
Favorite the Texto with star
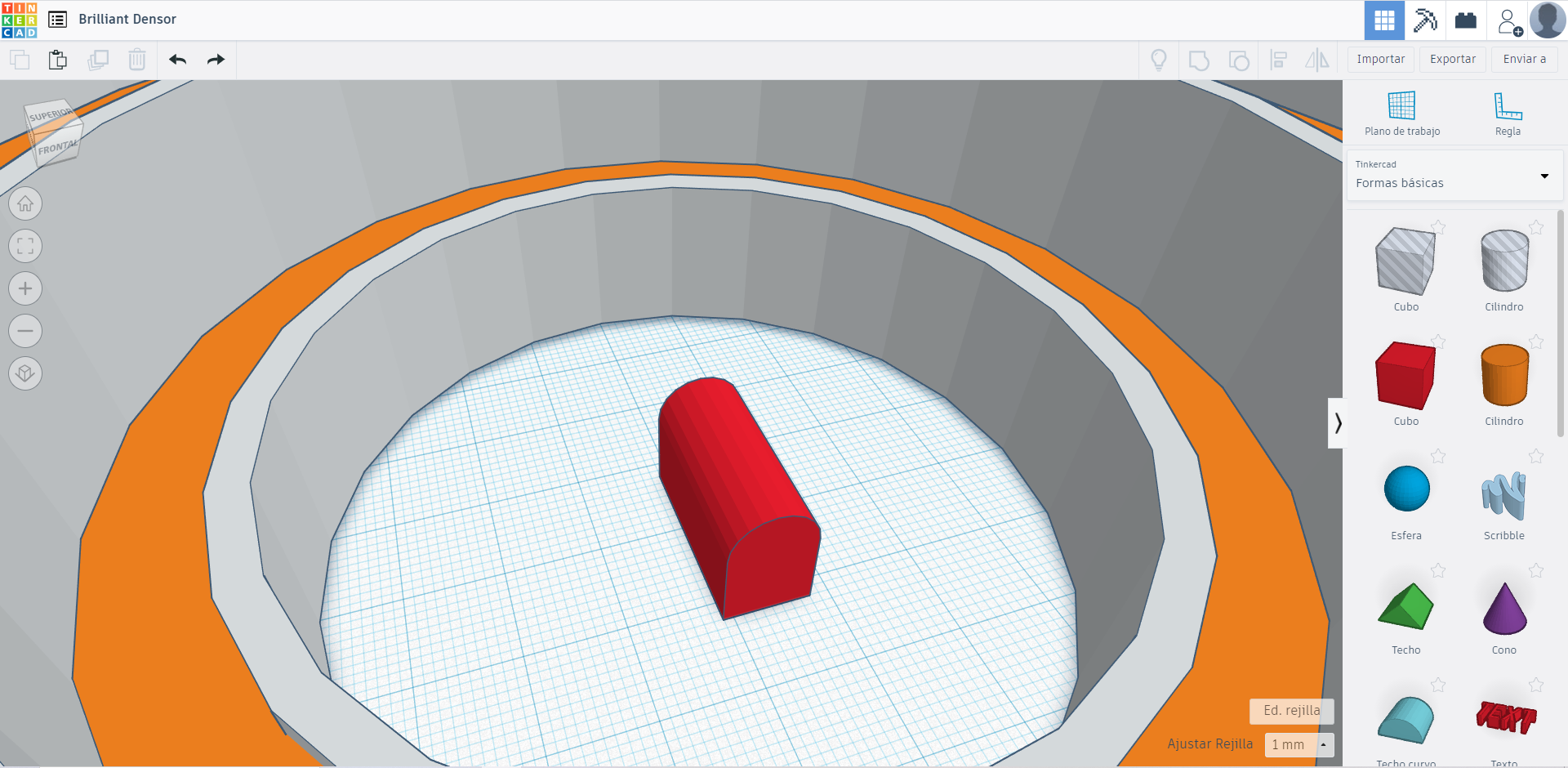[1536, 685]
